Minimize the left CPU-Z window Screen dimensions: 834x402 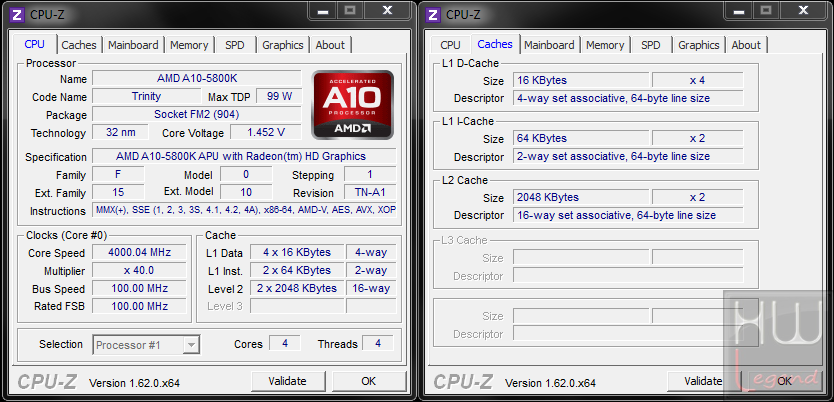coord(323,10)
